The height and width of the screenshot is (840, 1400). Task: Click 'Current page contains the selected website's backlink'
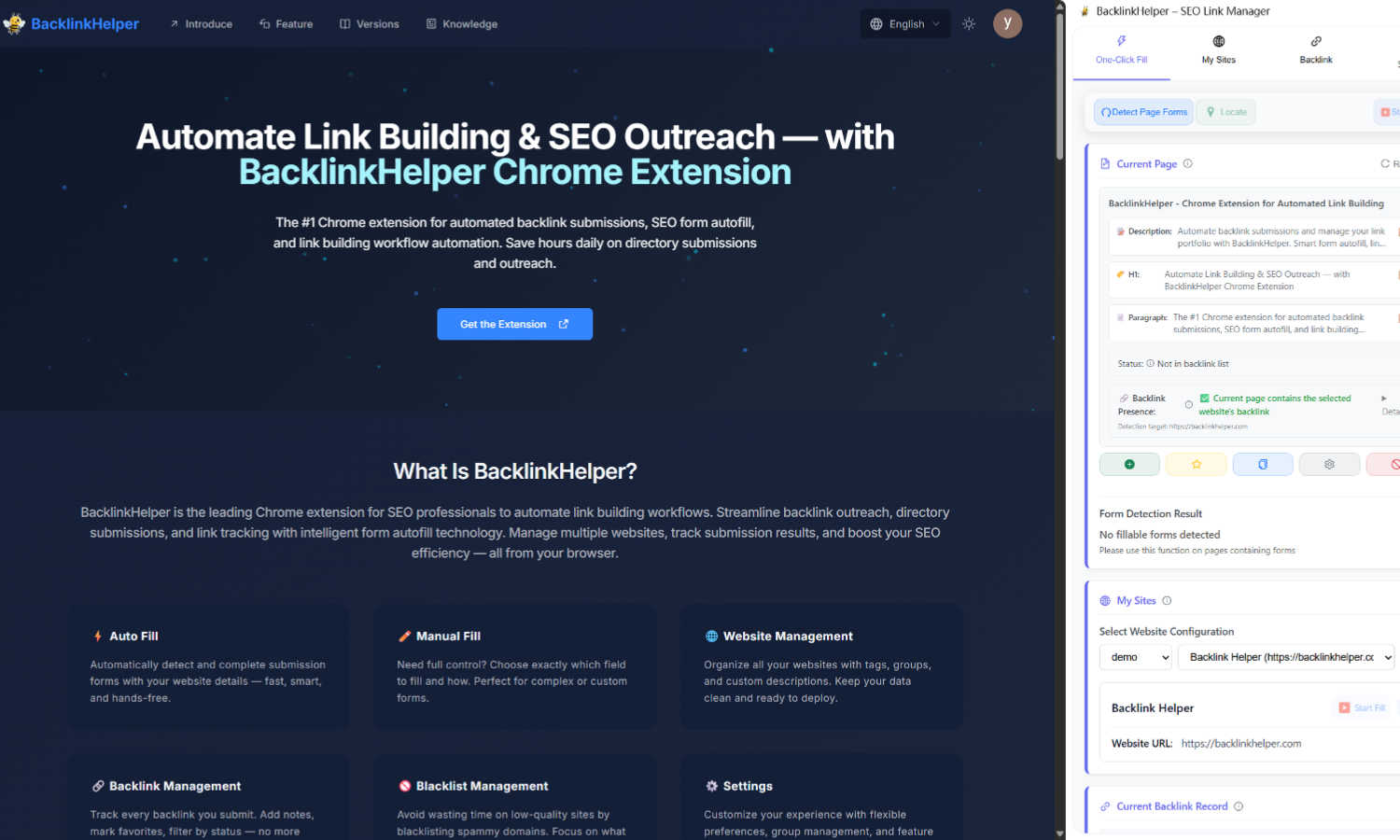point(1275,405)
